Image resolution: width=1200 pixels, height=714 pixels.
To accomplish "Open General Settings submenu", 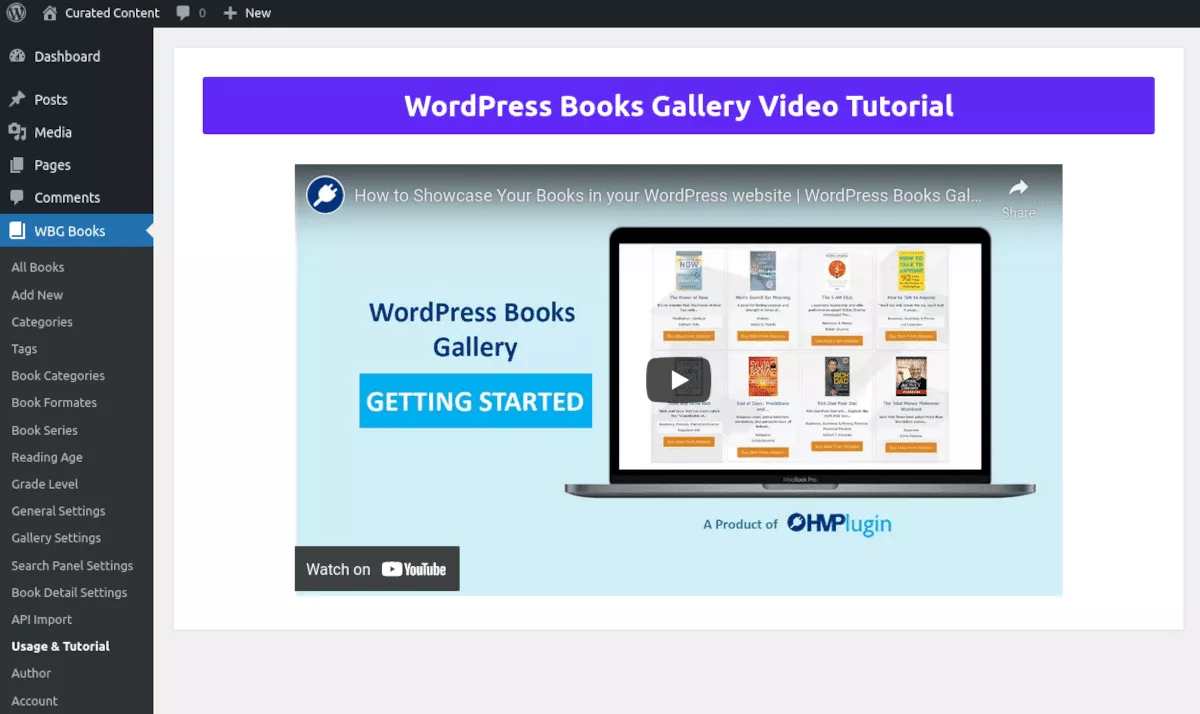I will click(x=58, y=511).
